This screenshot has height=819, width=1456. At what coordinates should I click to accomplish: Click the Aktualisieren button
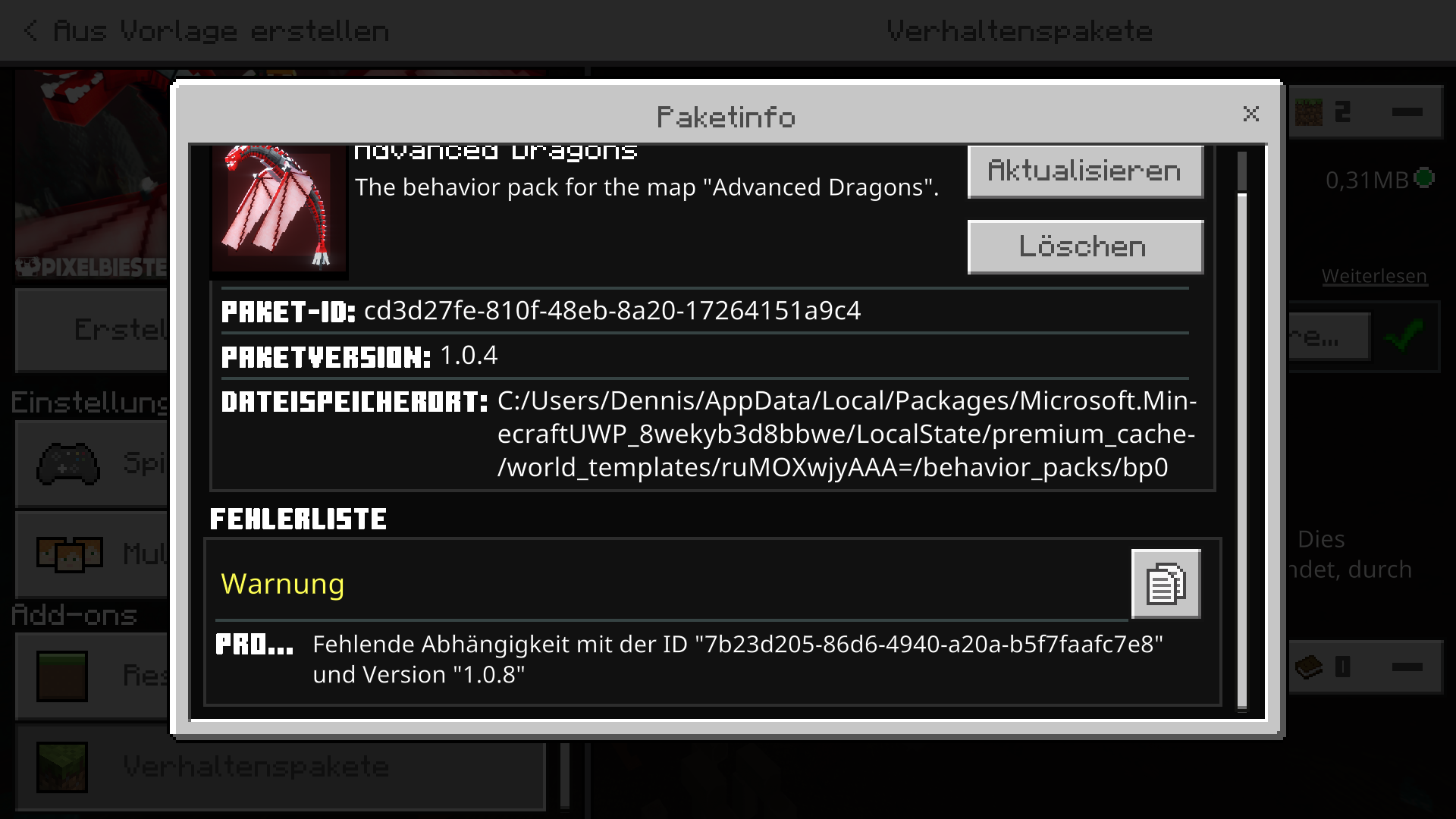point(1085,171)
